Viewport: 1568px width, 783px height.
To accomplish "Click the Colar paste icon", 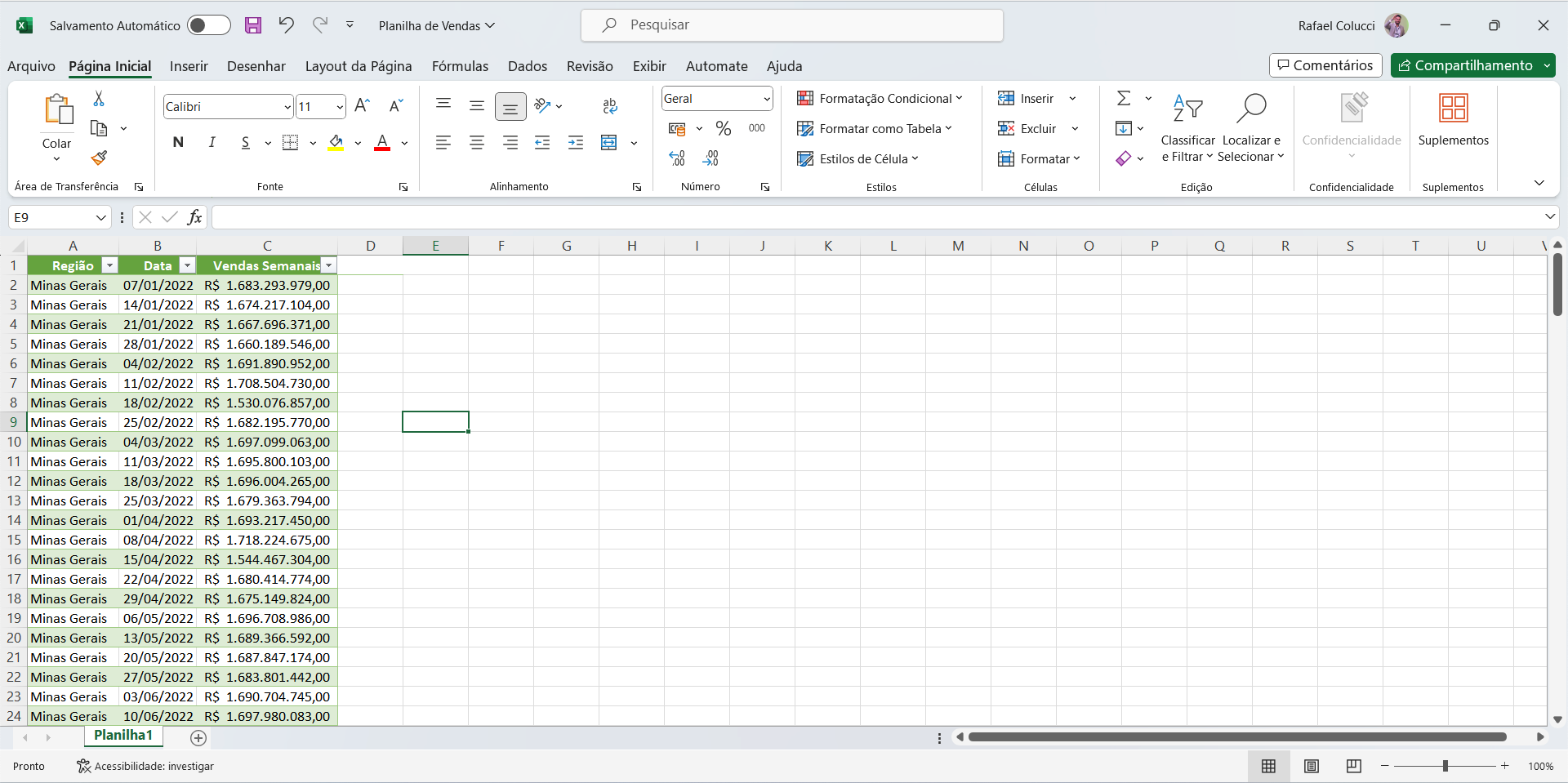I will click(x=57, y=110).
